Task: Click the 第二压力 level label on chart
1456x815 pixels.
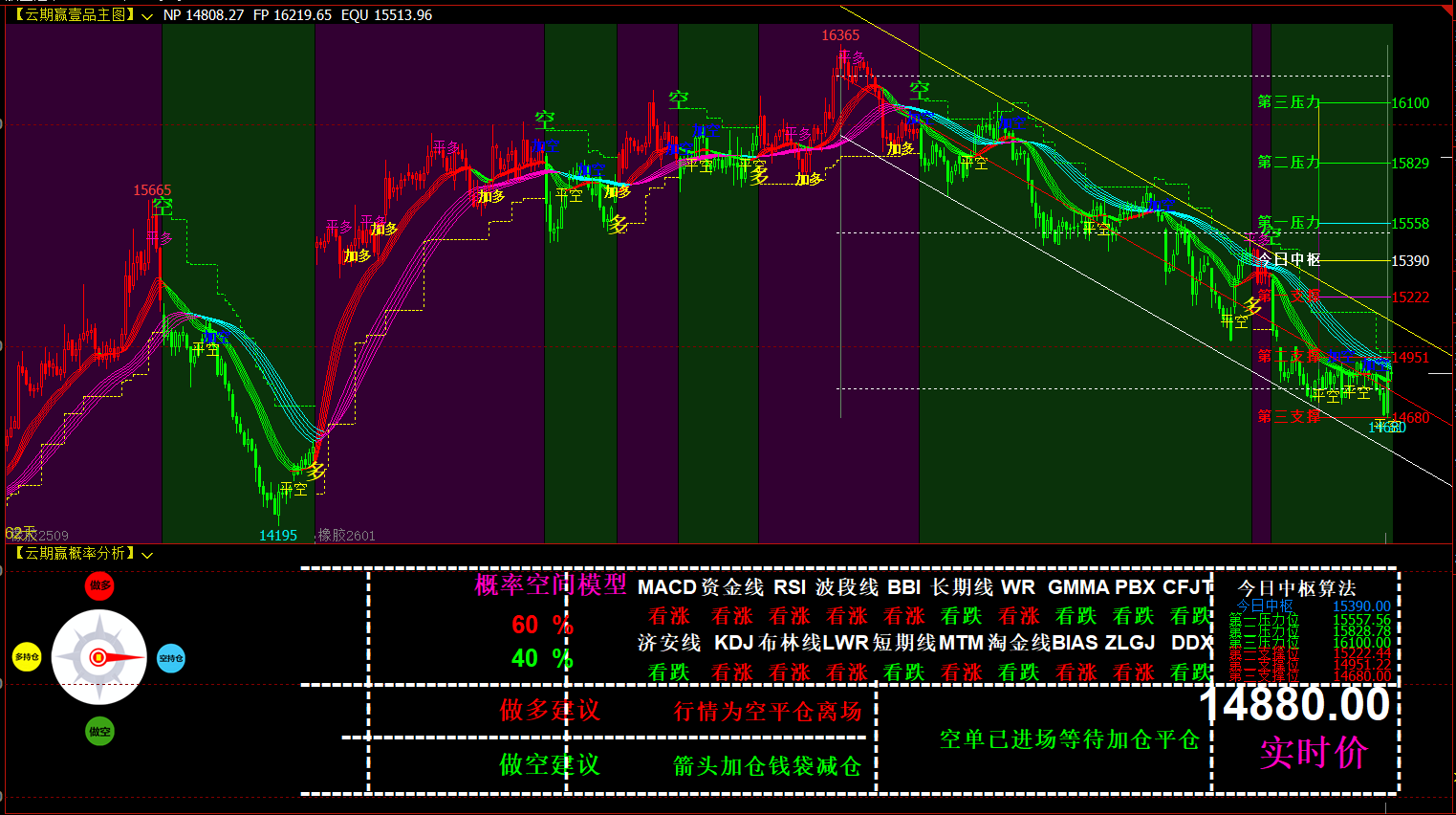Action: tap(1289, 163)
